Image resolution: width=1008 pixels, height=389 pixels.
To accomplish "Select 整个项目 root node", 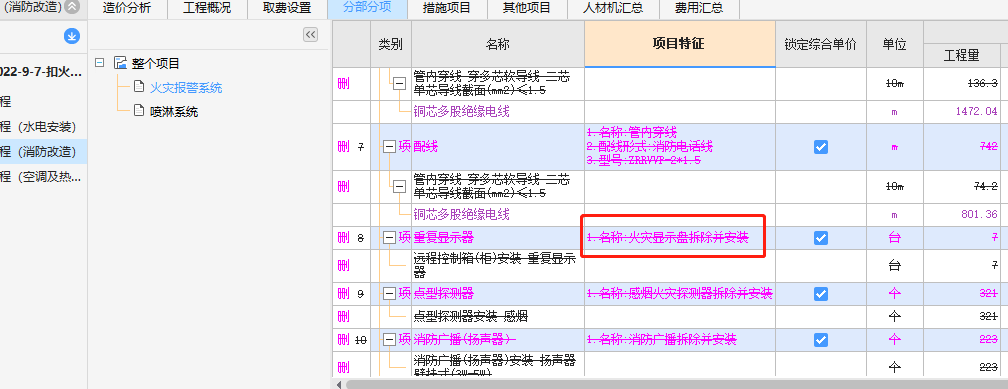I will (x=156, y=63).
